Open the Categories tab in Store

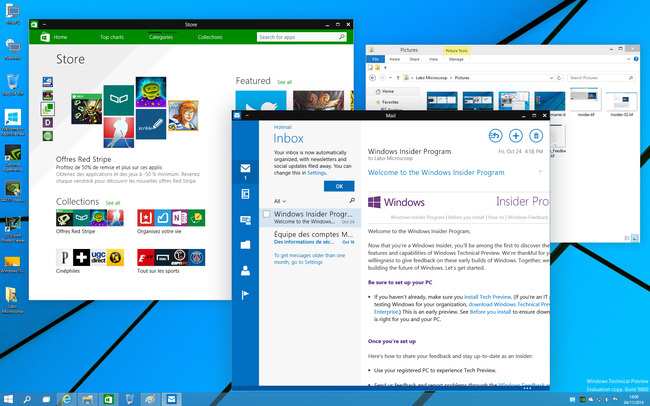pyautogui.click(x=161, y=37)
